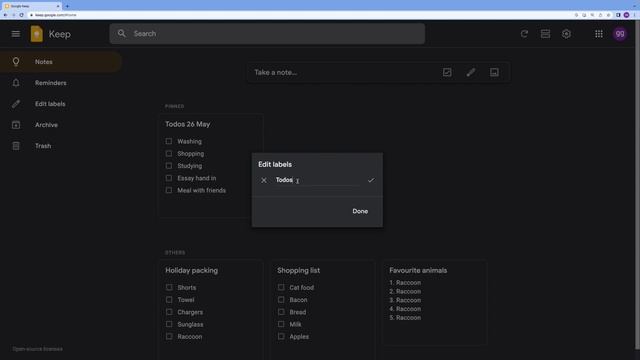
Task: Click the Edit labels pencil icon
Action: pos(16,104)
